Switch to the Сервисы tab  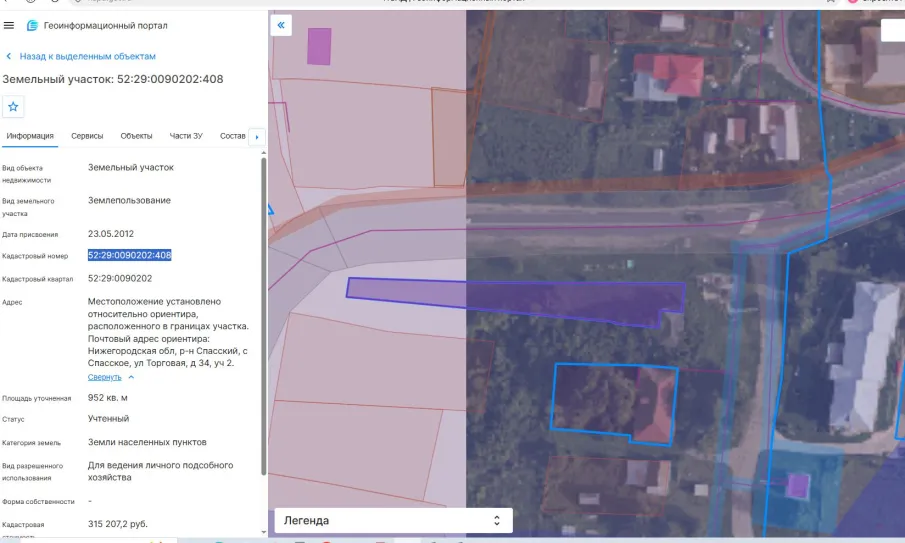pyautogui.click(x=87, y=136)
